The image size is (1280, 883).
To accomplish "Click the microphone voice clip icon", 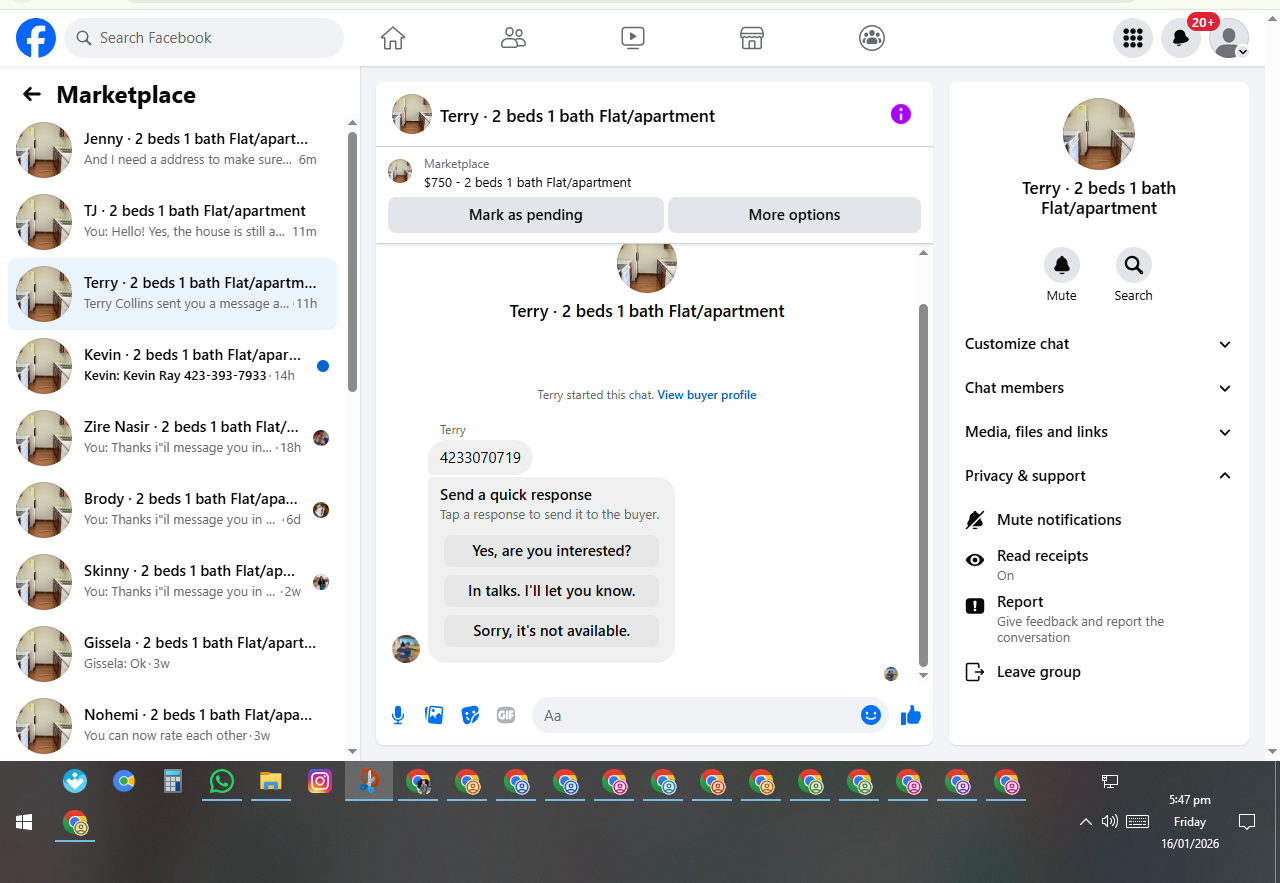I will 398,715.
